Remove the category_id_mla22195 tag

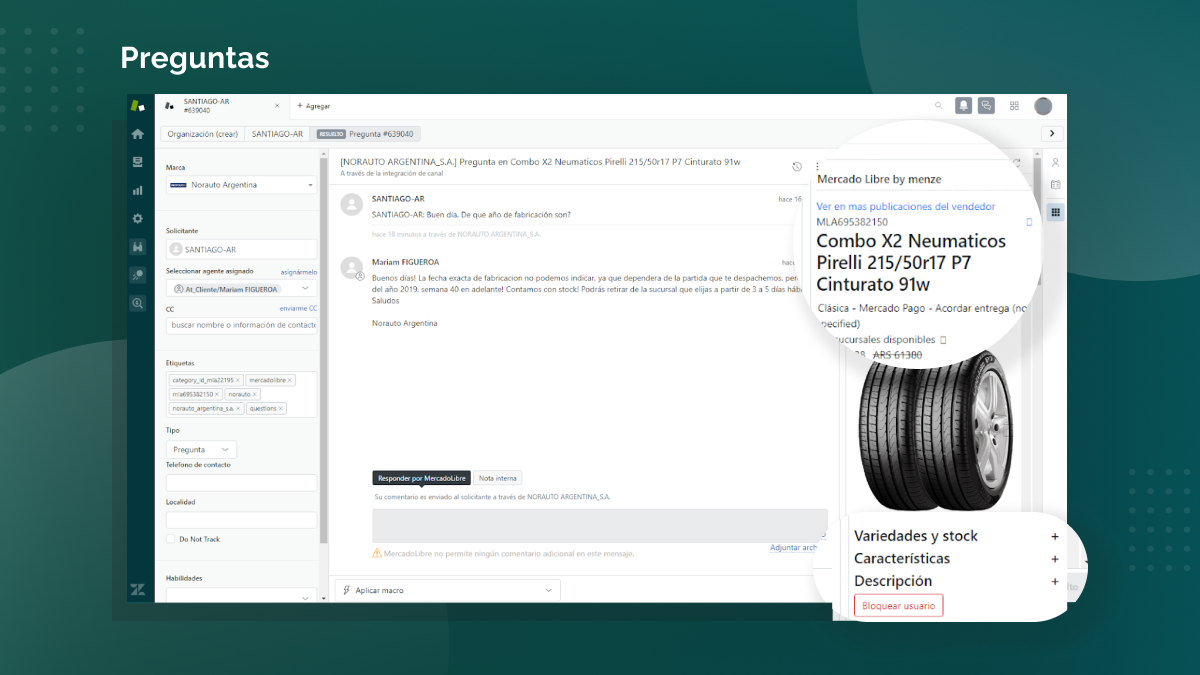pyautogui.click(x=238, y=380)
